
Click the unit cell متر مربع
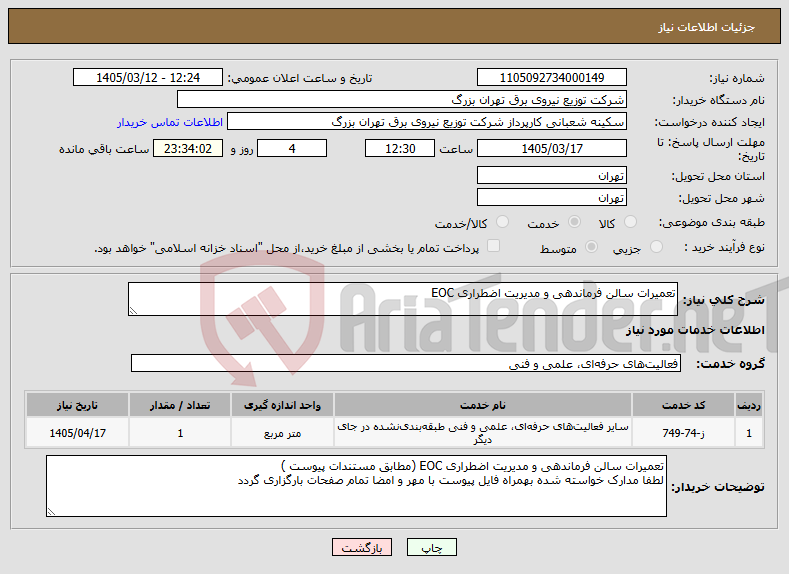(x=282, y=433)
